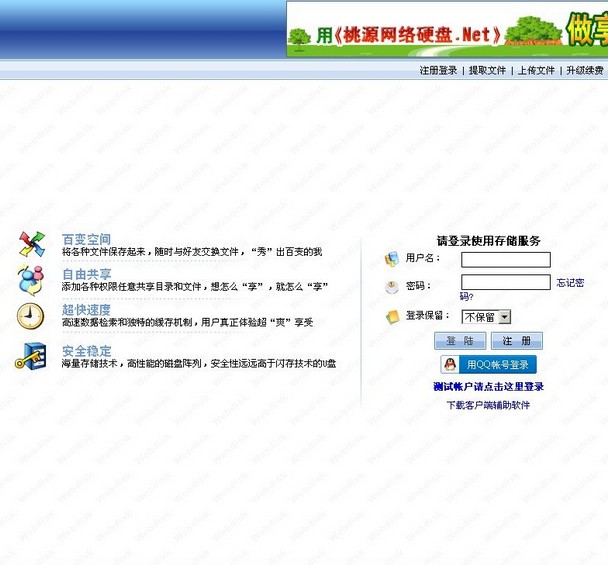This screenshot has width=608, height=565.
Task: Click the 请登录使用存储服务 title
Action: (489, 241)
